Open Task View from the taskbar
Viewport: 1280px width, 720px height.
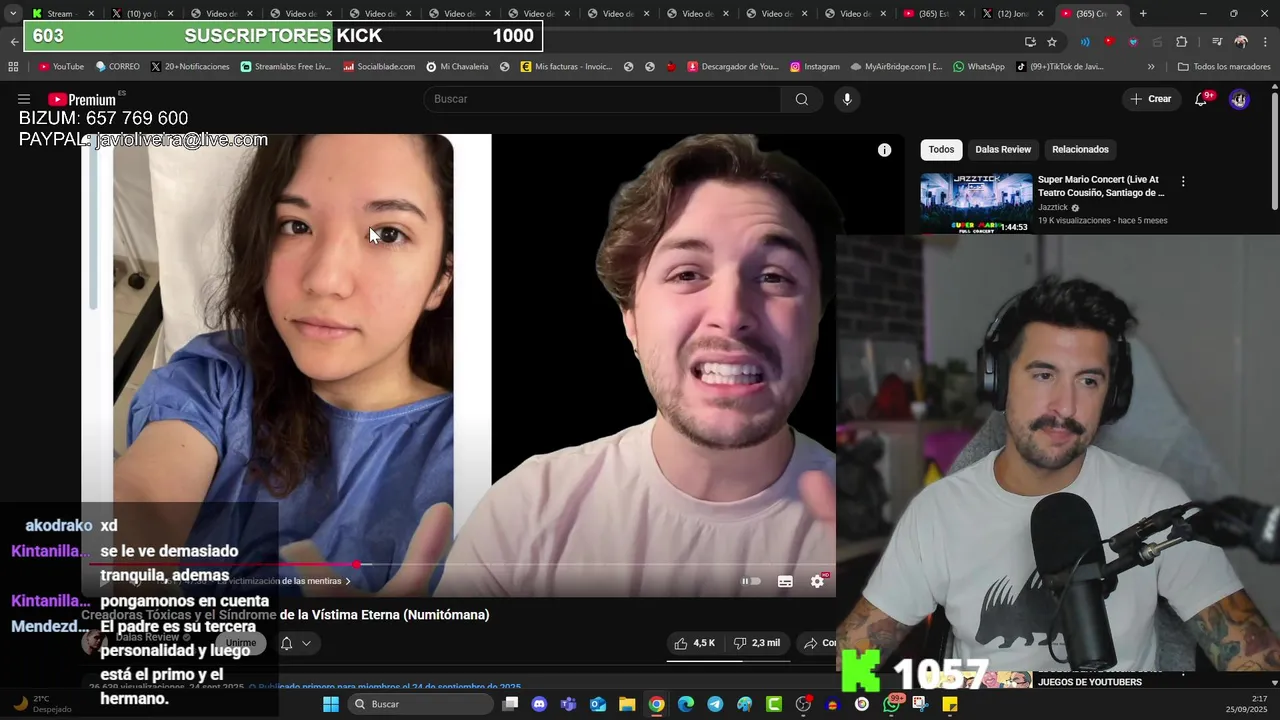coord(510,704)
